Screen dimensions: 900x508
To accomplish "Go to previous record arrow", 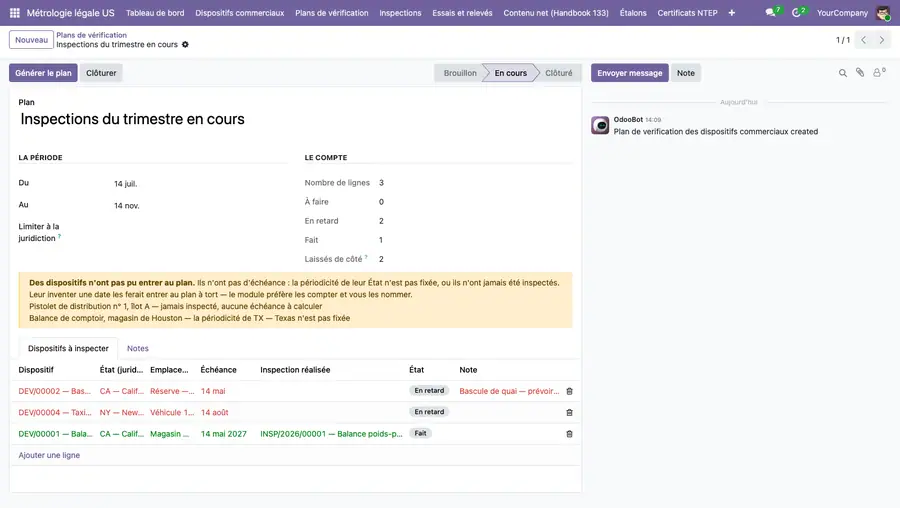I will pos(863,40).
